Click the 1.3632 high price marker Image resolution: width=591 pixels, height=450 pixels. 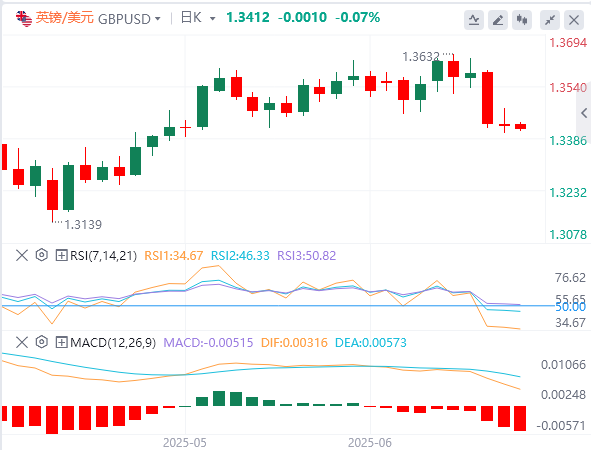421,57
